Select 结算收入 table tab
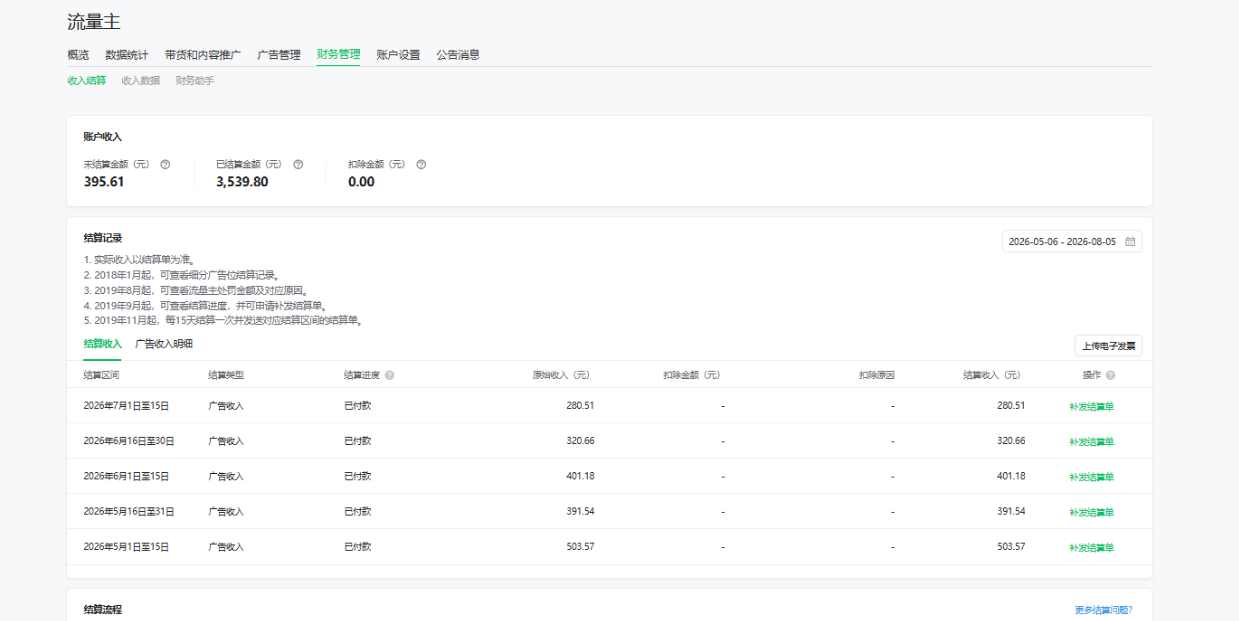This screenshot has width=1239, height=621. click(x=102, y=344)
